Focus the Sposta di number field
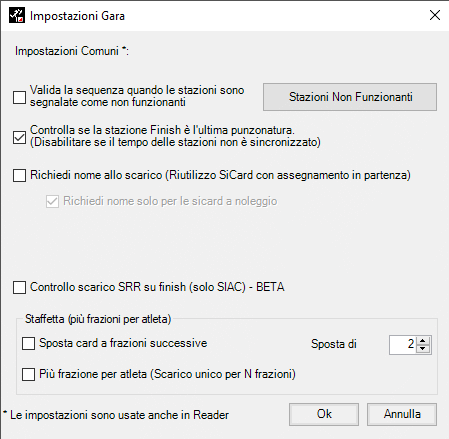The width and height of the screenshot is (449, 439). click(403, 345)
